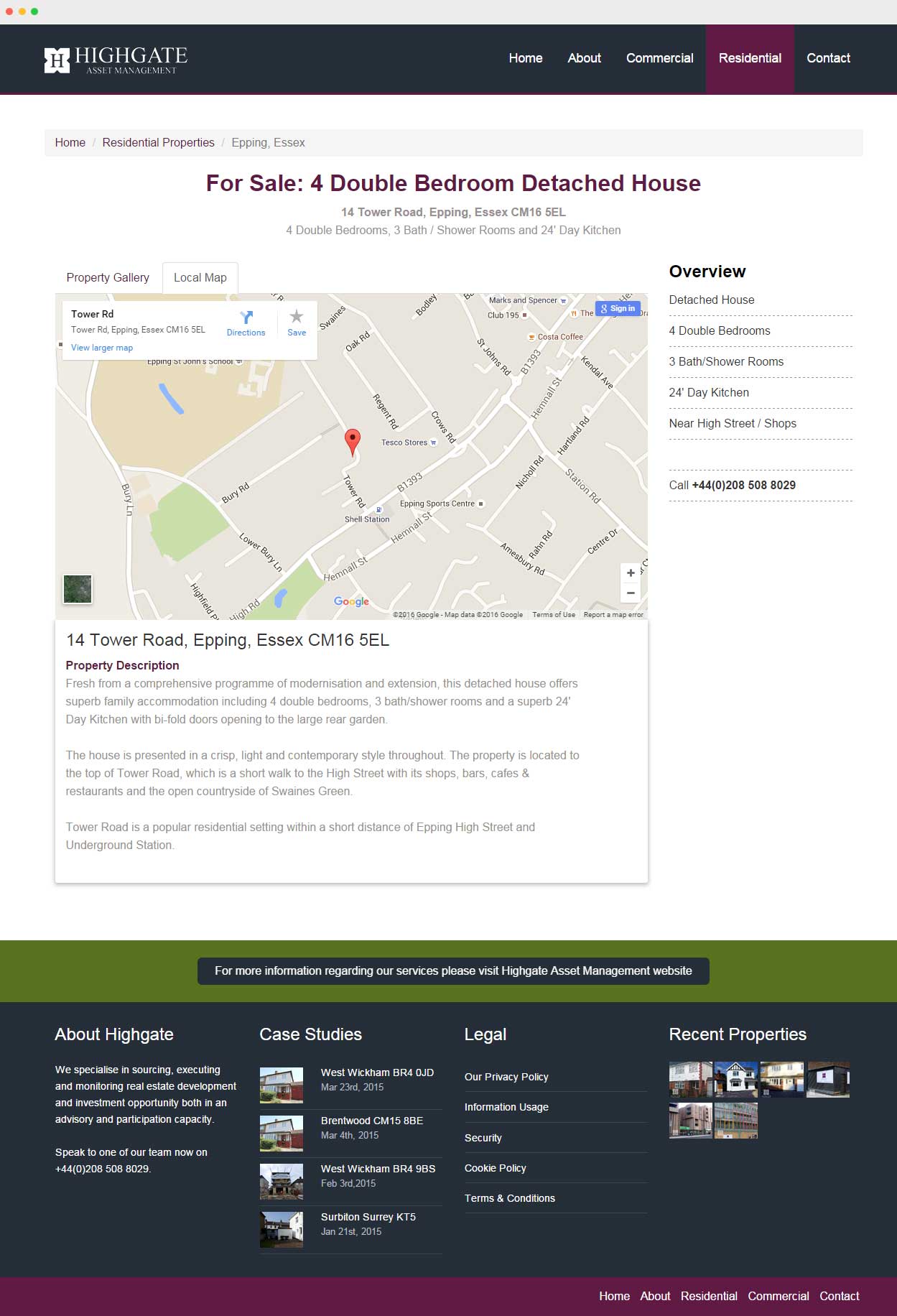Click 'Epping, Essex' breadcrumb text

(x=268, y=142)
